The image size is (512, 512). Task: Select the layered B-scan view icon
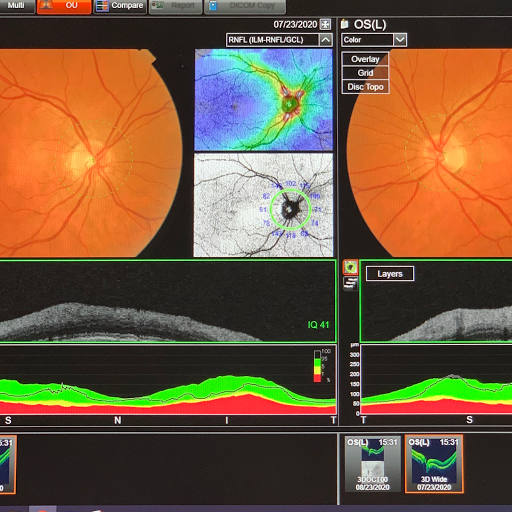click(351, 284)
